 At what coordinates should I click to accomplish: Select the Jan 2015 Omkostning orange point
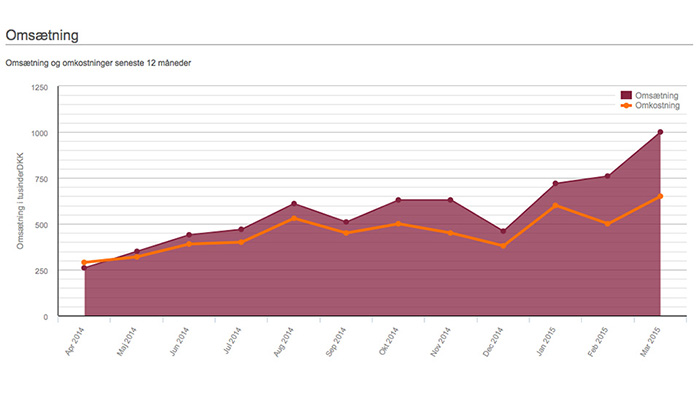pos(555,205)
